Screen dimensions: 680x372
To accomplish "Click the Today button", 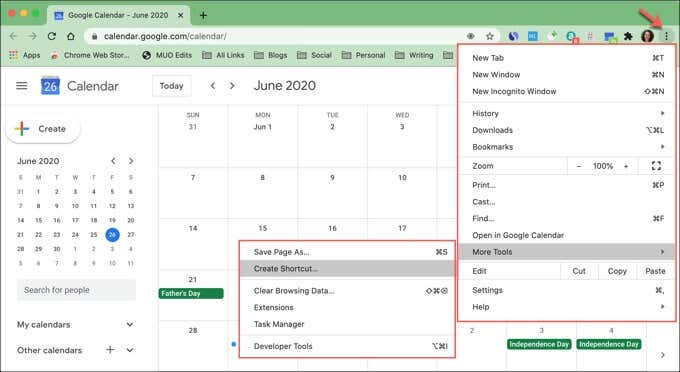I will pyautogui.click(x=172, y=86).
